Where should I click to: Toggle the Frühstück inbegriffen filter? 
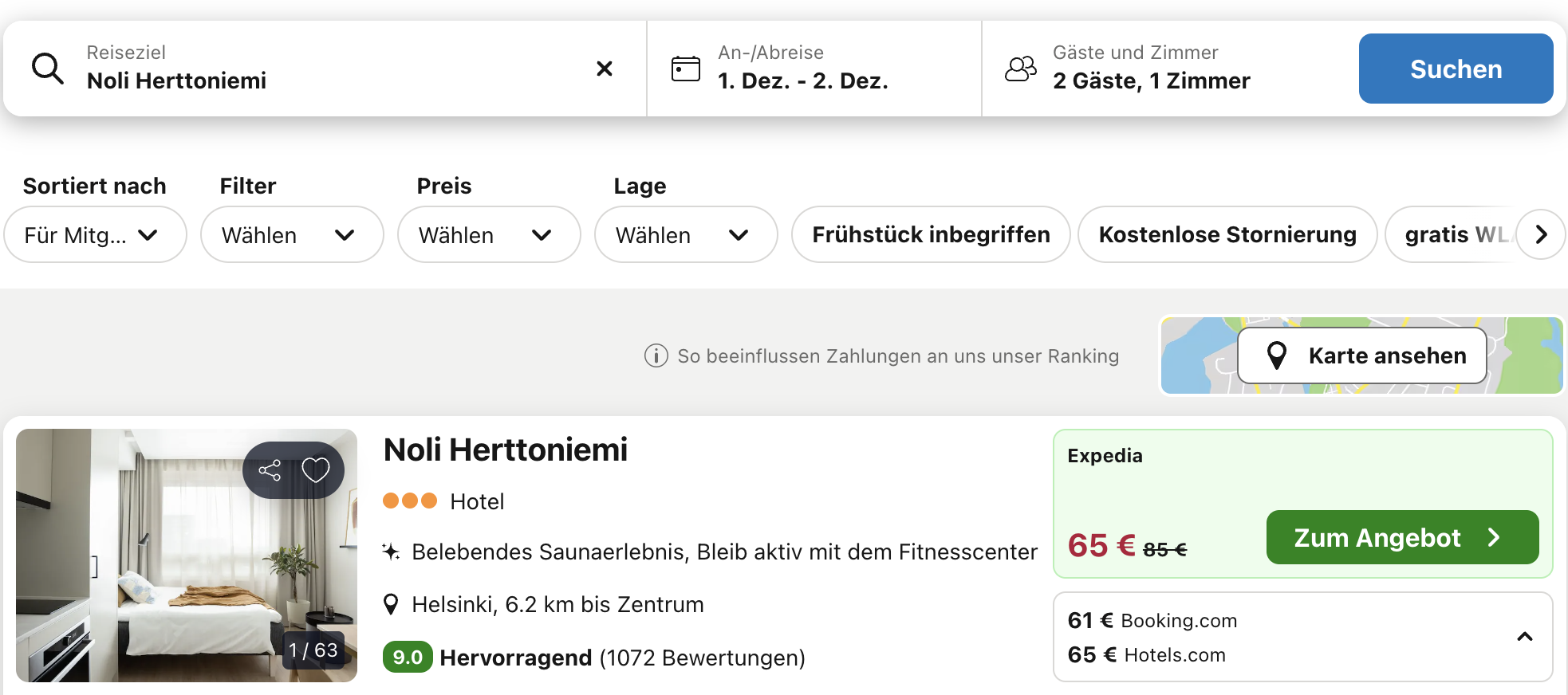(x=930, y=234)
